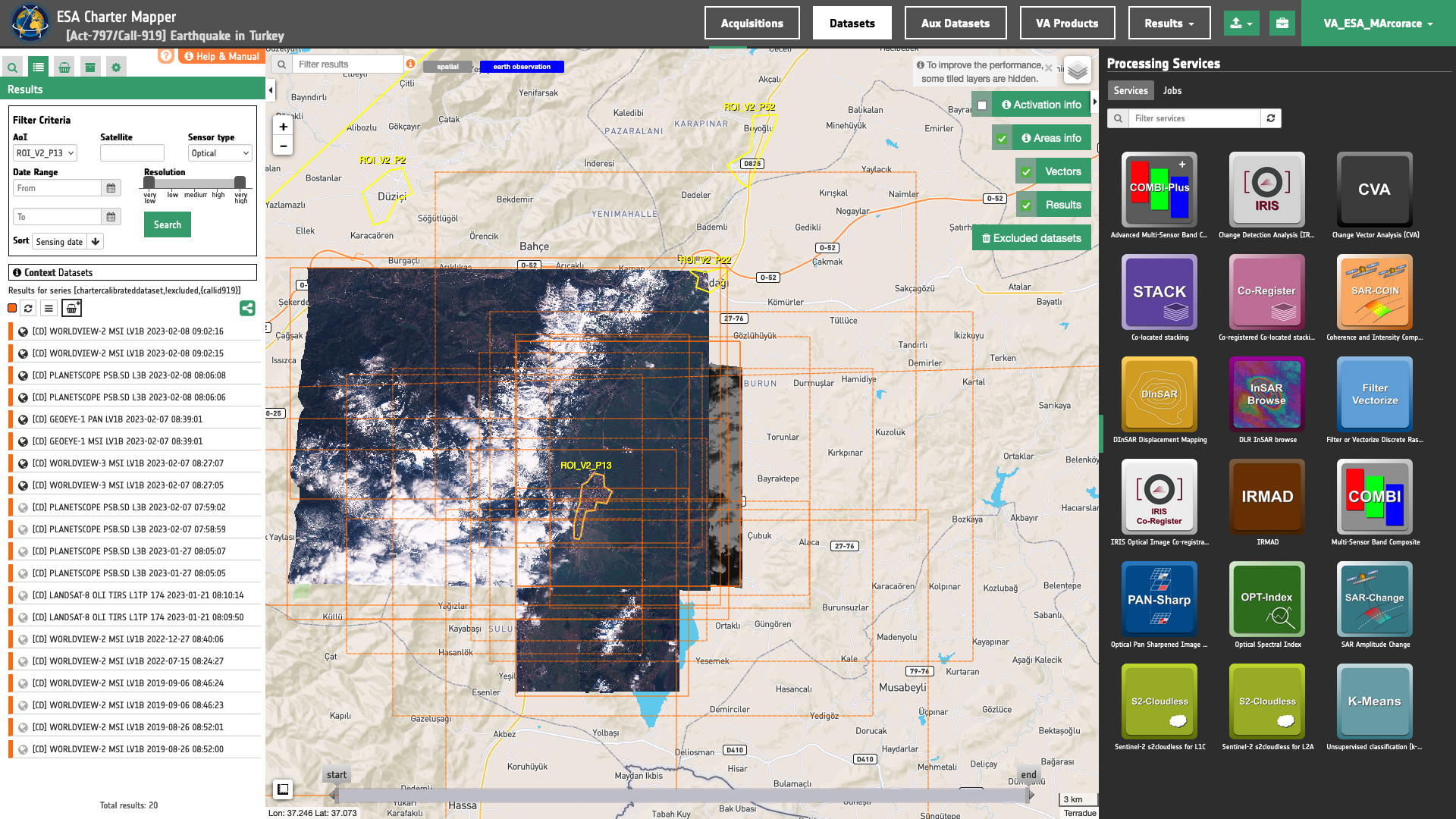
Task: Switch to the Datasets tab
Action: coord(852,24)
